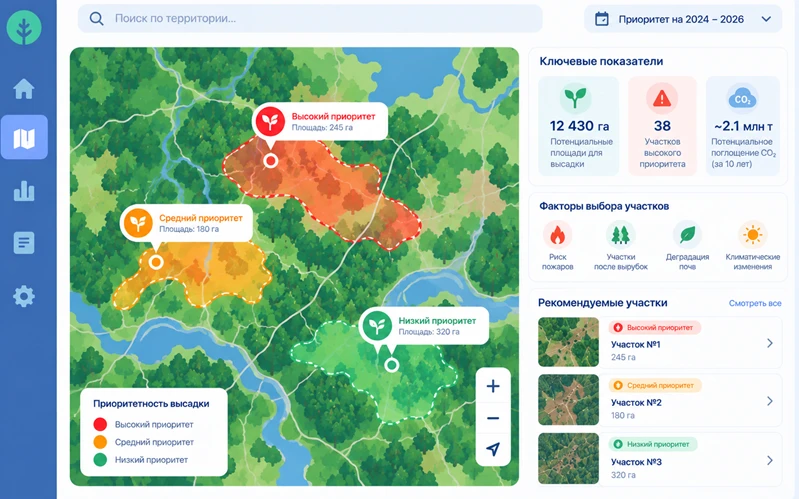Open the reports document sidebar icon
This screenshot has height=499, width=799.
point(24,243)
